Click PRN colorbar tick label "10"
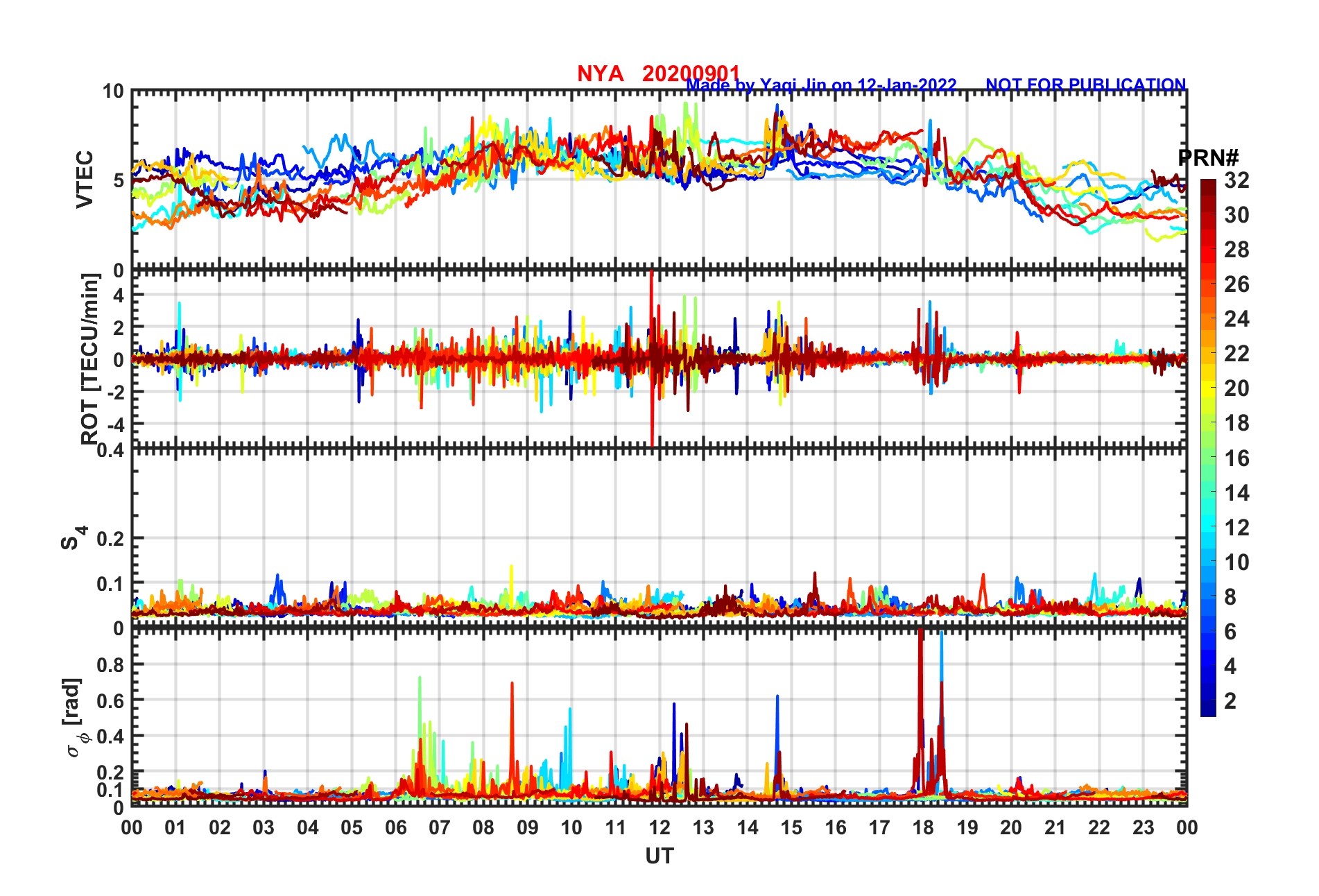Screen dimensions: 1319x896 pyautogui.click(x=1236, y=562)
